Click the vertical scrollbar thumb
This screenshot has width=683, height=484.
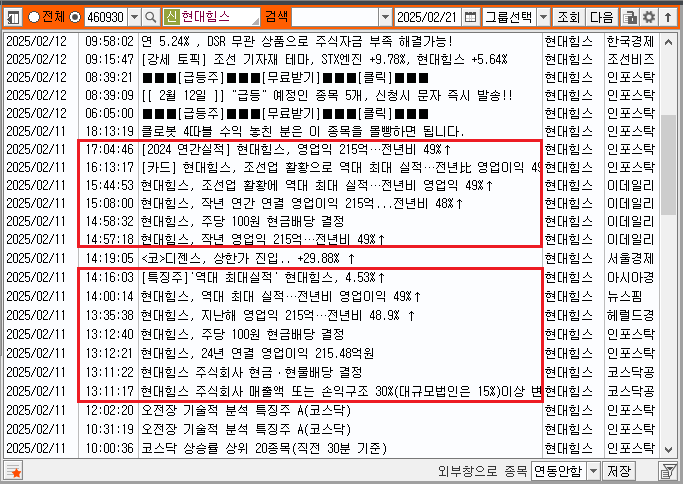pyautogui.click(x=668, y=165)
